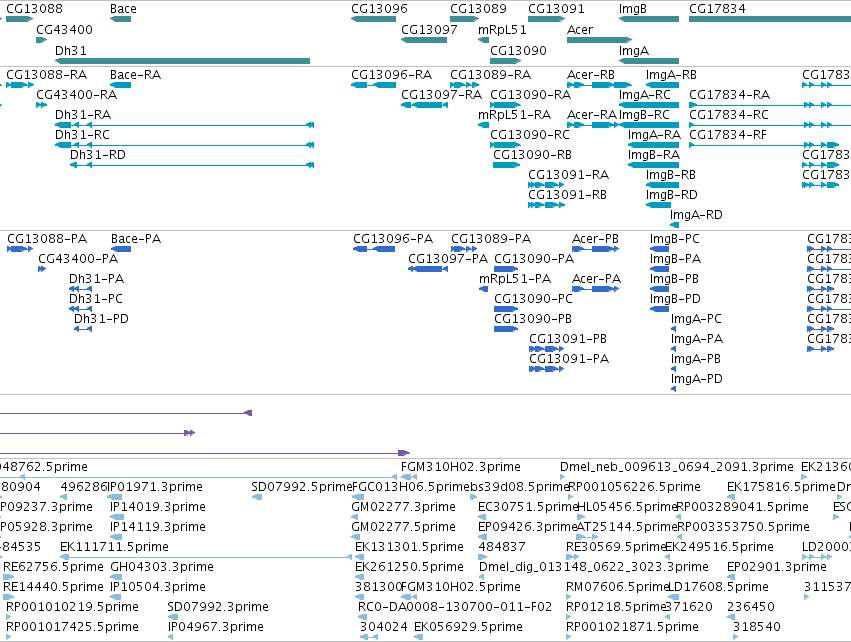Viewport: 851px width, 642px height.
Task: Select the LD17608.5prime EST label
Action: coord(717,587)
